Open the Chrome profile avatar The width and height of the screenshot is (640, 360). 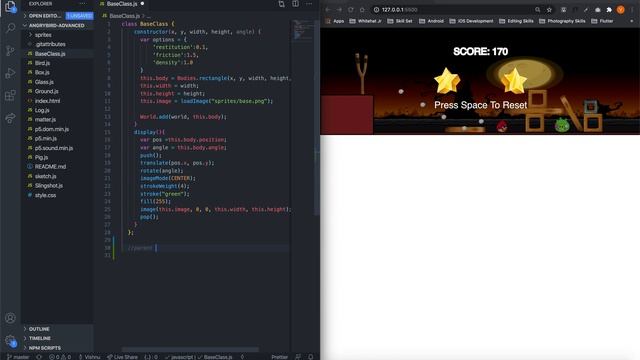pyautogui.click(x=620, y=10)
